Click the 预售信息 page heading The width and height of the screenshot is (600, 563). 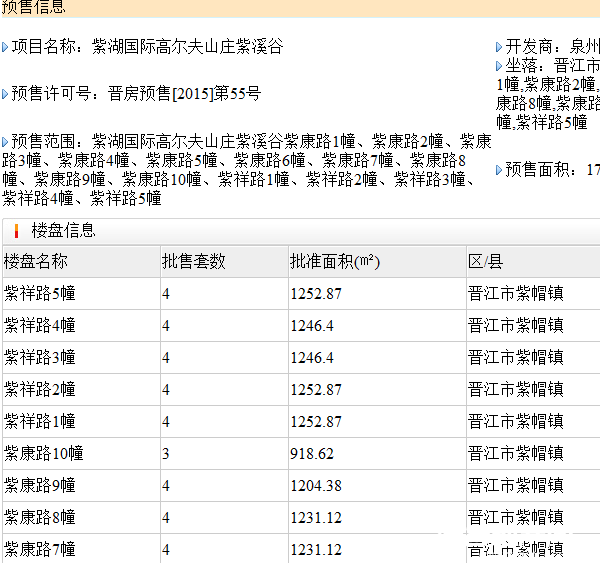[x=34, y=7]
